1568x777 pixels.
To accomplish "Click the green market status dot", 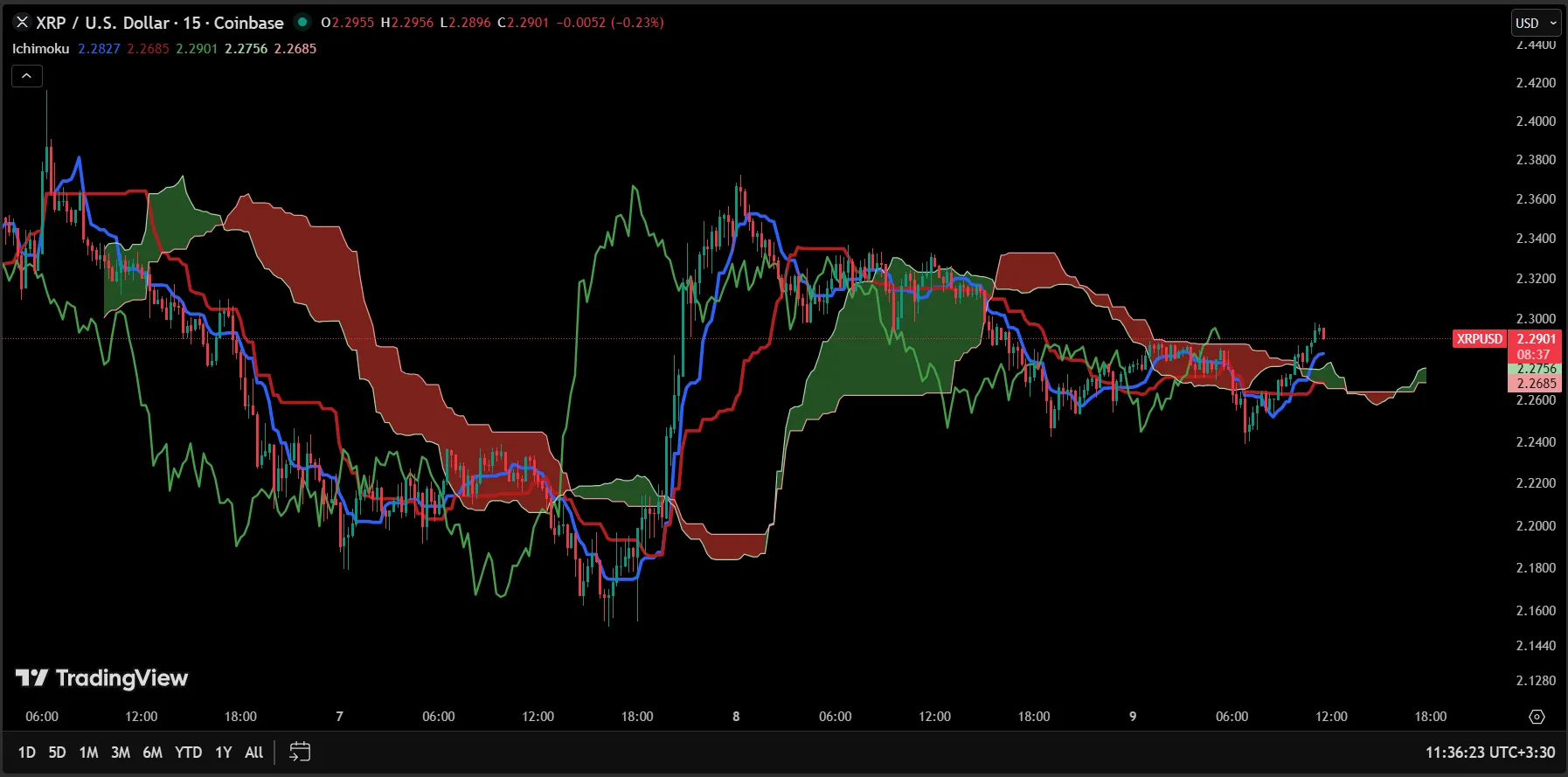I will click(x=302, y=22).
